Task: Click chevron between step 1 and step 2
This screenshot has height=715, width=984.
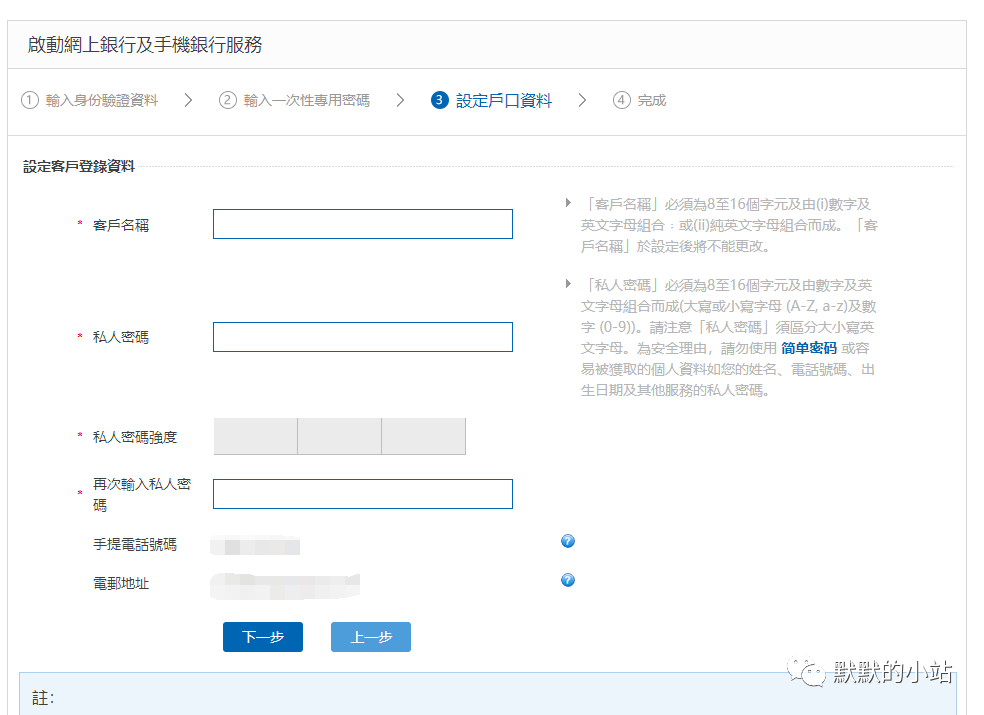Action: coord(187,100)
